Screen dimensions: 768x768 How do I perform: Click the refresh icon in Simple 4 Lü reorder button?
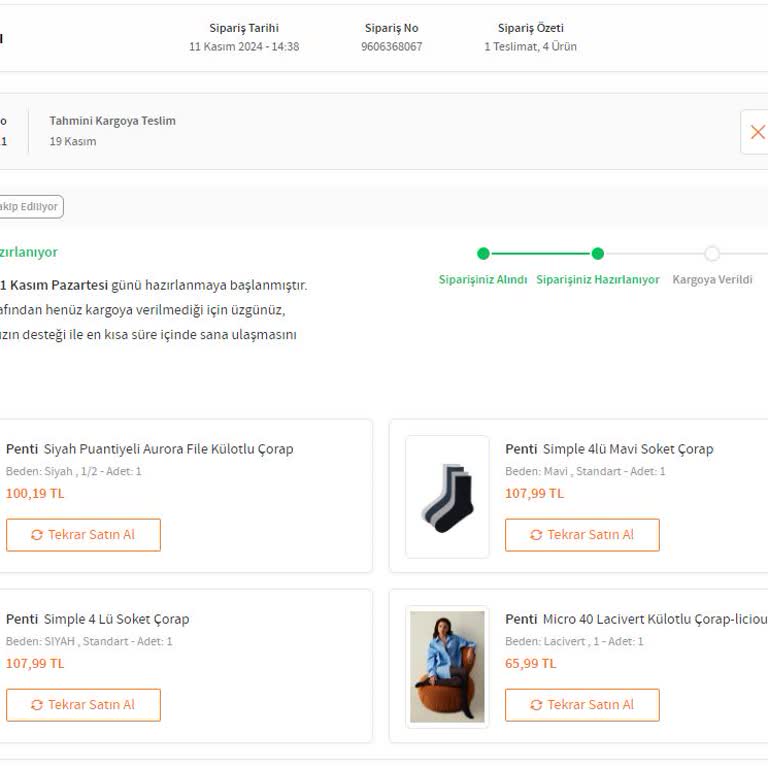coord(37,705)
